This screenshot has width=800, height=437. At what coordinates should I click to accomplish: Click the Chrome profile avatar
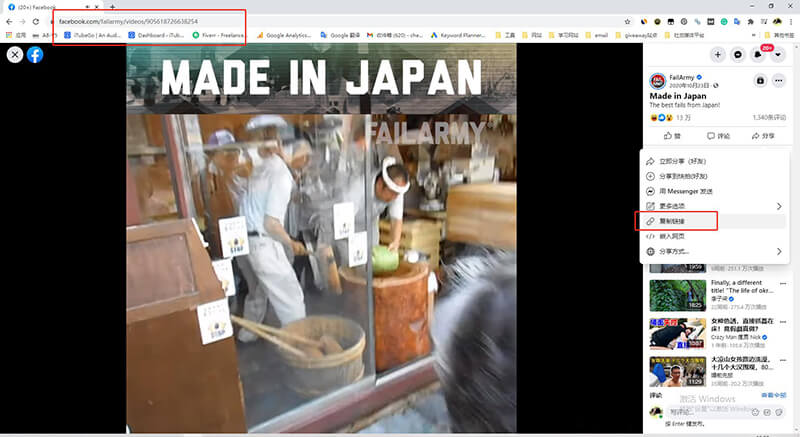pyautogui.click(x=778, y=21)
